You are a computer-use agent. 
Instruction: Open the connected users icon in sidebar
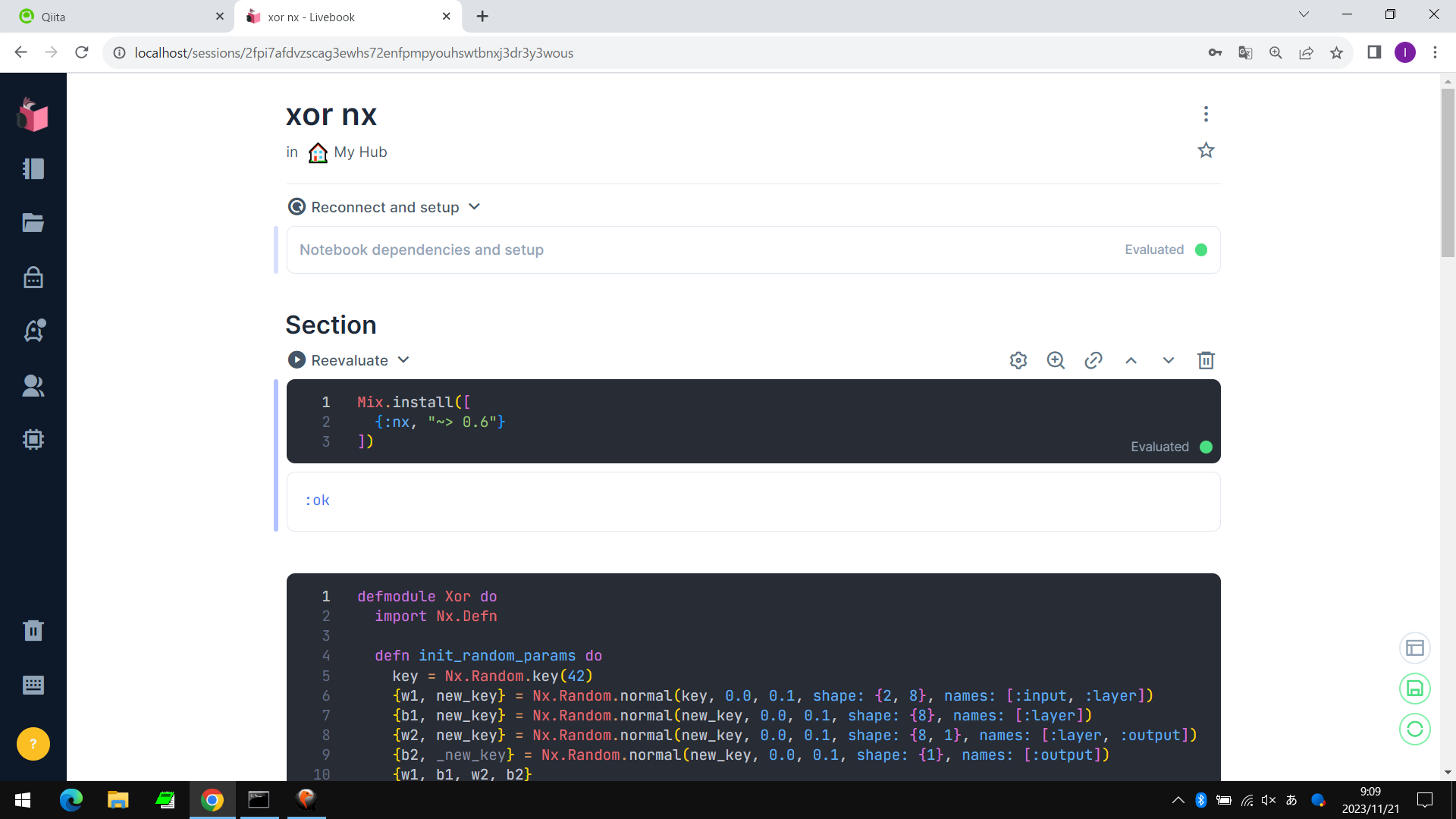pyautogui.click(x=33, y=386)
